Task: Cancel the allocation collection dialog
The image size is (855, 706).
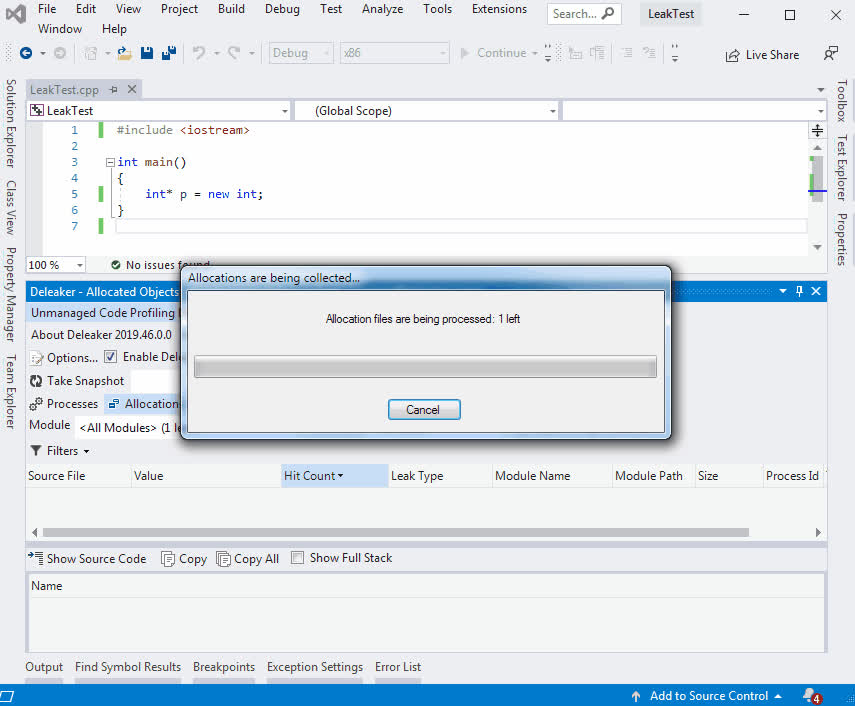Action: (x=424, y=409)
